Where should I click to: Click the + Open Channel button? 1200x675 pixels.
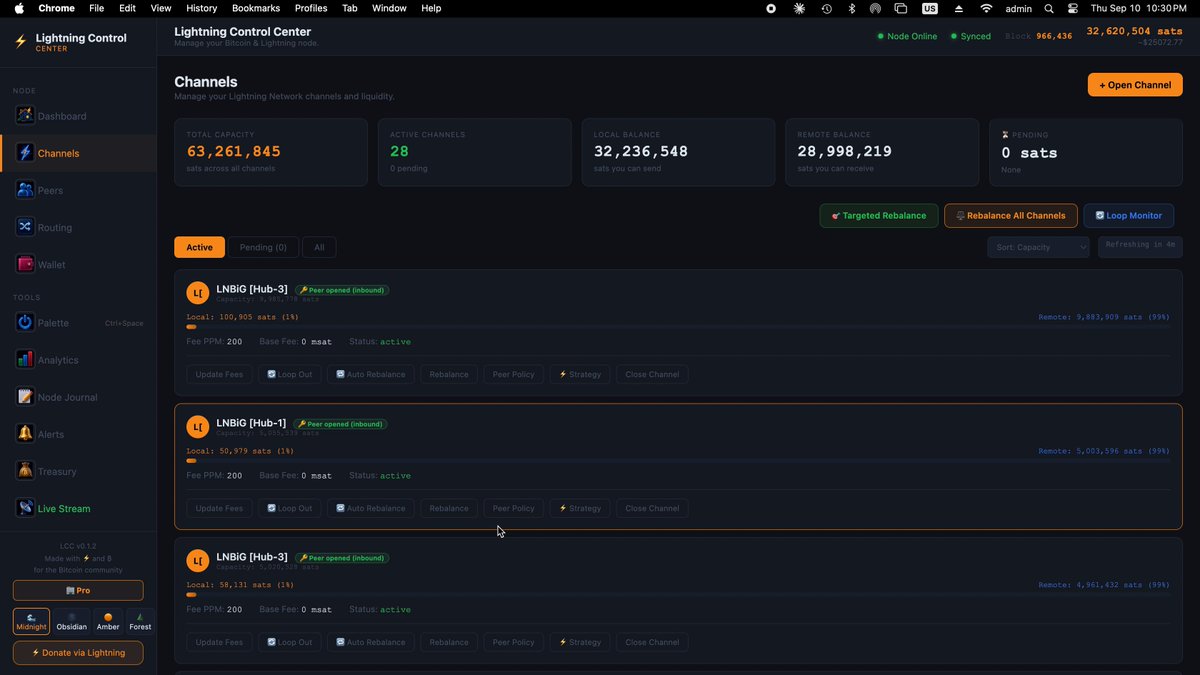[x=1135, y=85]
